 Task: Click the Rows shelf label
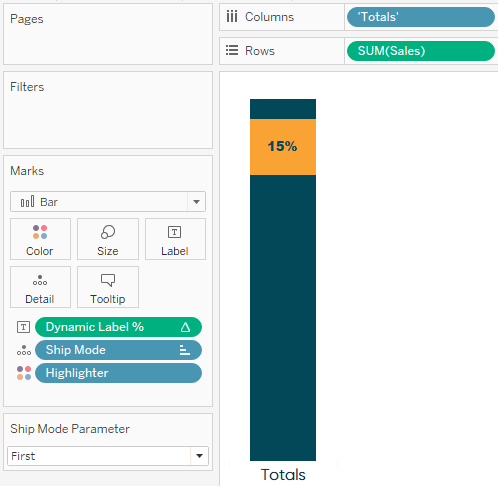pyautogui.click(x=260, y=51)
